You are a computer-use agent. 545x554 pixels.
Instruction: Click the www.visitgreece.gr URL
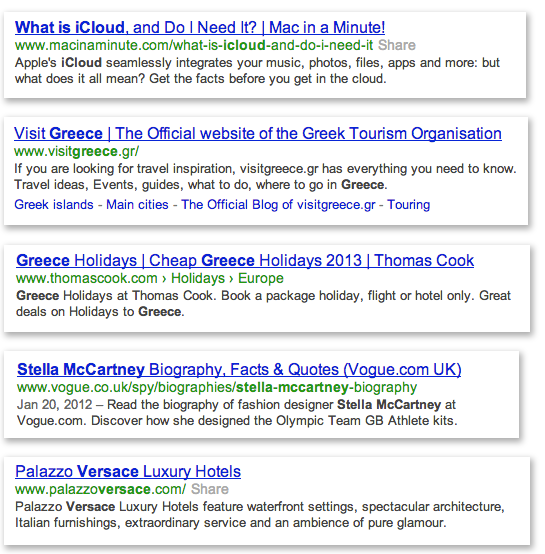pos(77,151)
